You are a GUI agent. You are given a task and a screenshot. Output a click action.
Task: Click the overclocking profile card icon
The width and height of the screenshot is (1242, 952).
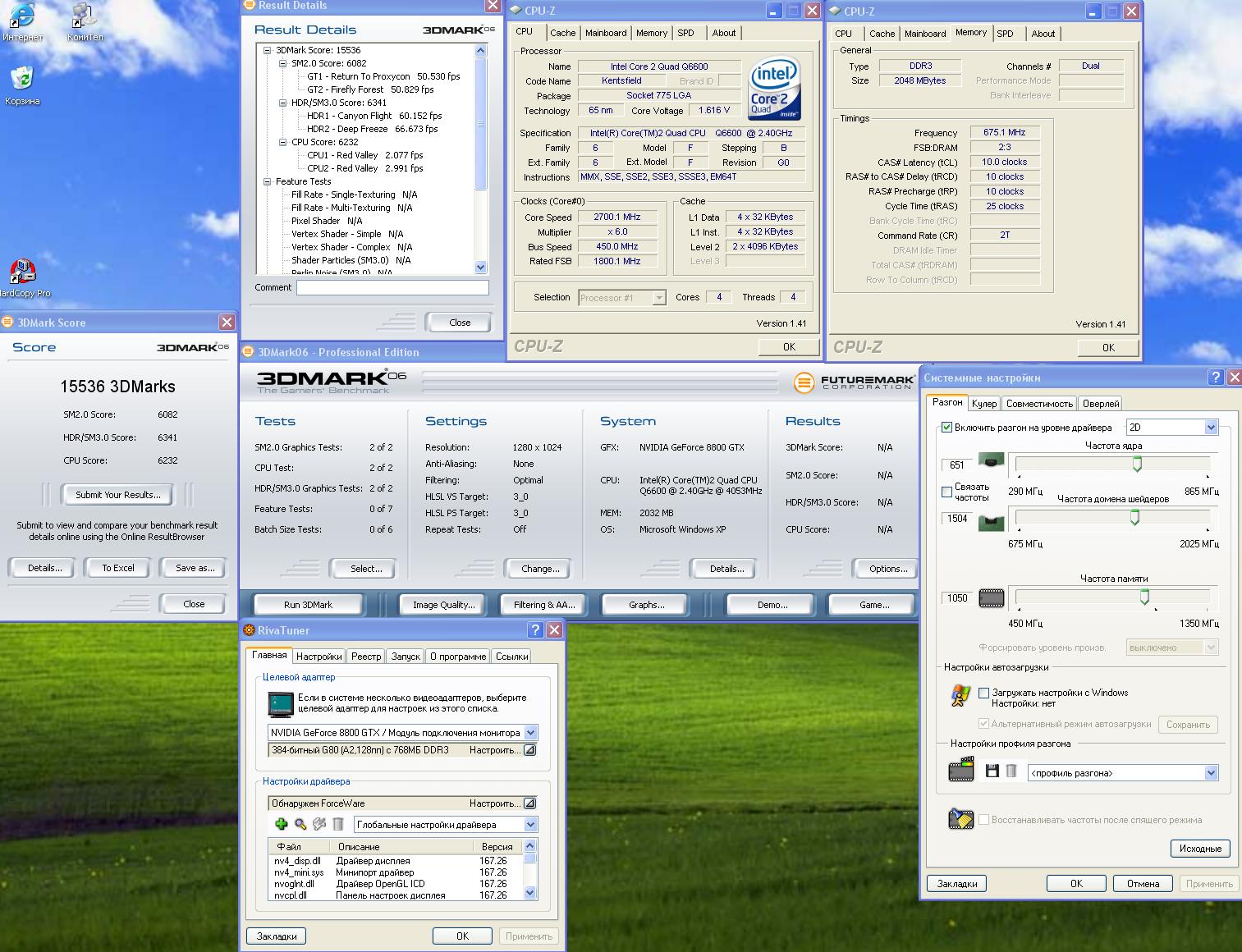[x=960, y=769]
